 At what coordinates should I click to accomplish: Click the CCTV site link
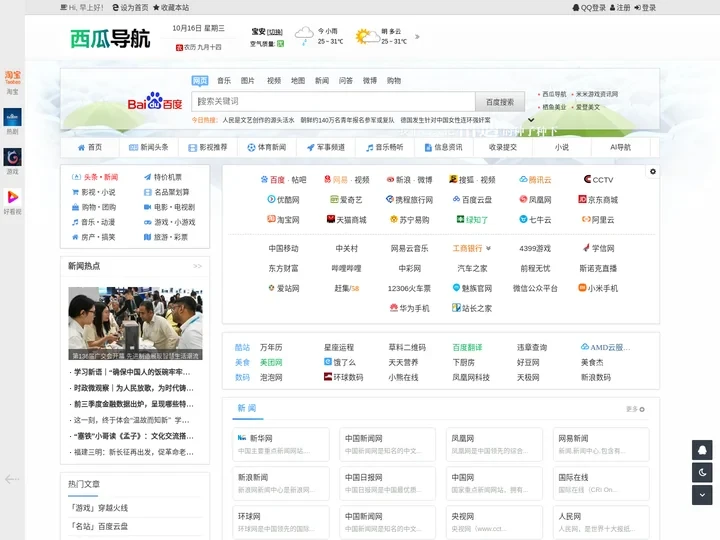[598, 180]
